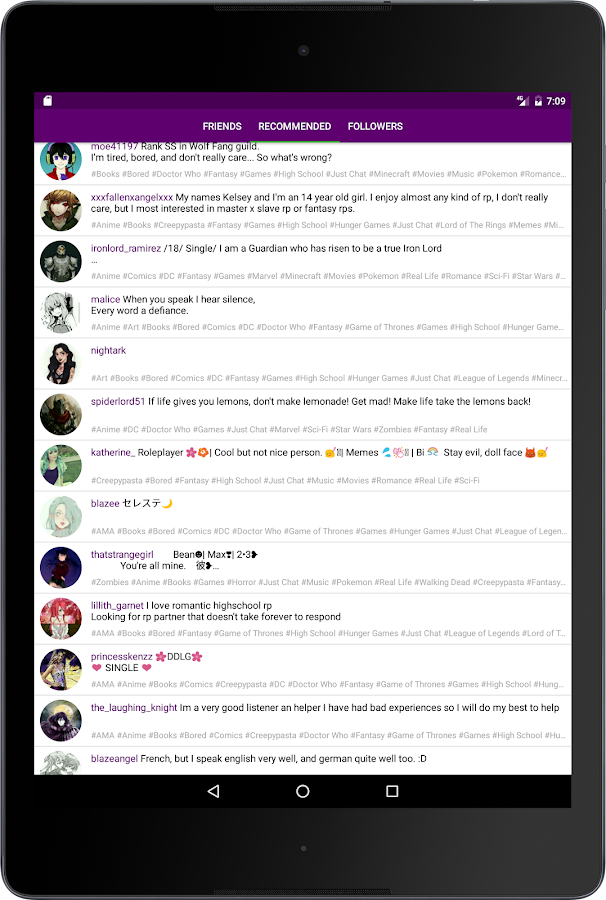The image size is (606, 900).
Task: Open the_laughing_knight username link
Action: click(134, 708)
